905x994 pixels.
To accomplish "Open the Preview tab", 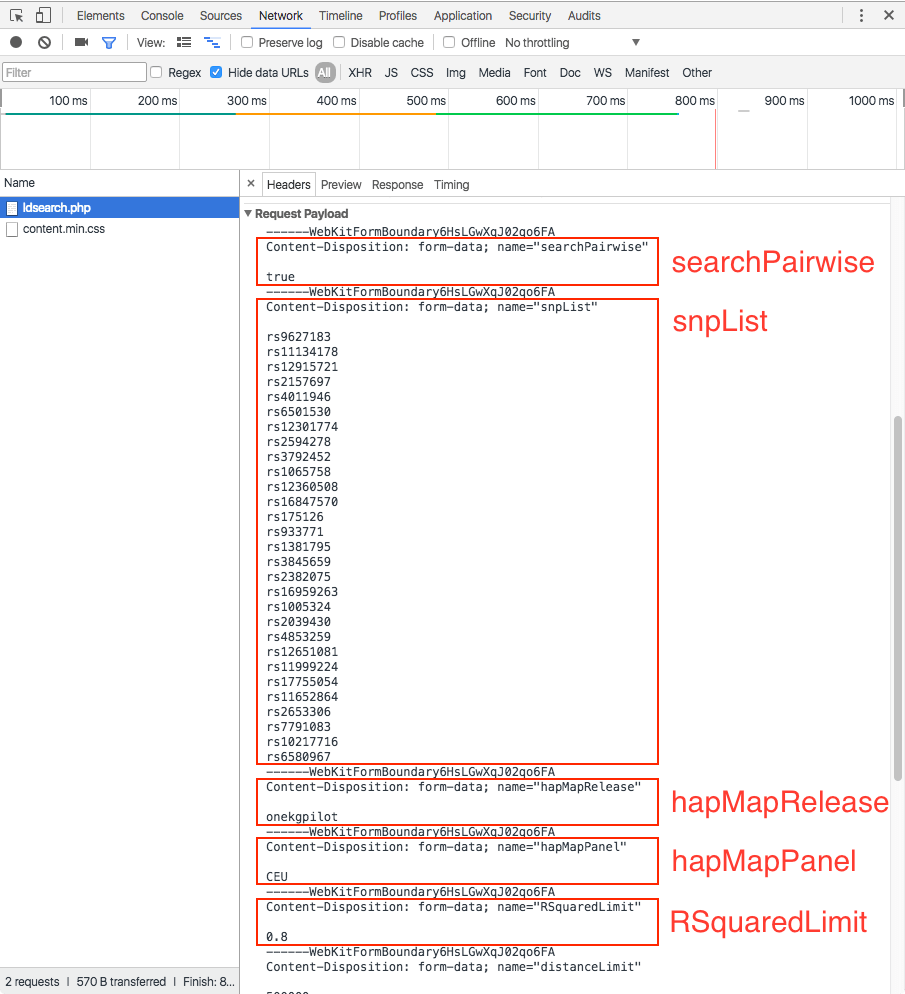I will [341, 184].
